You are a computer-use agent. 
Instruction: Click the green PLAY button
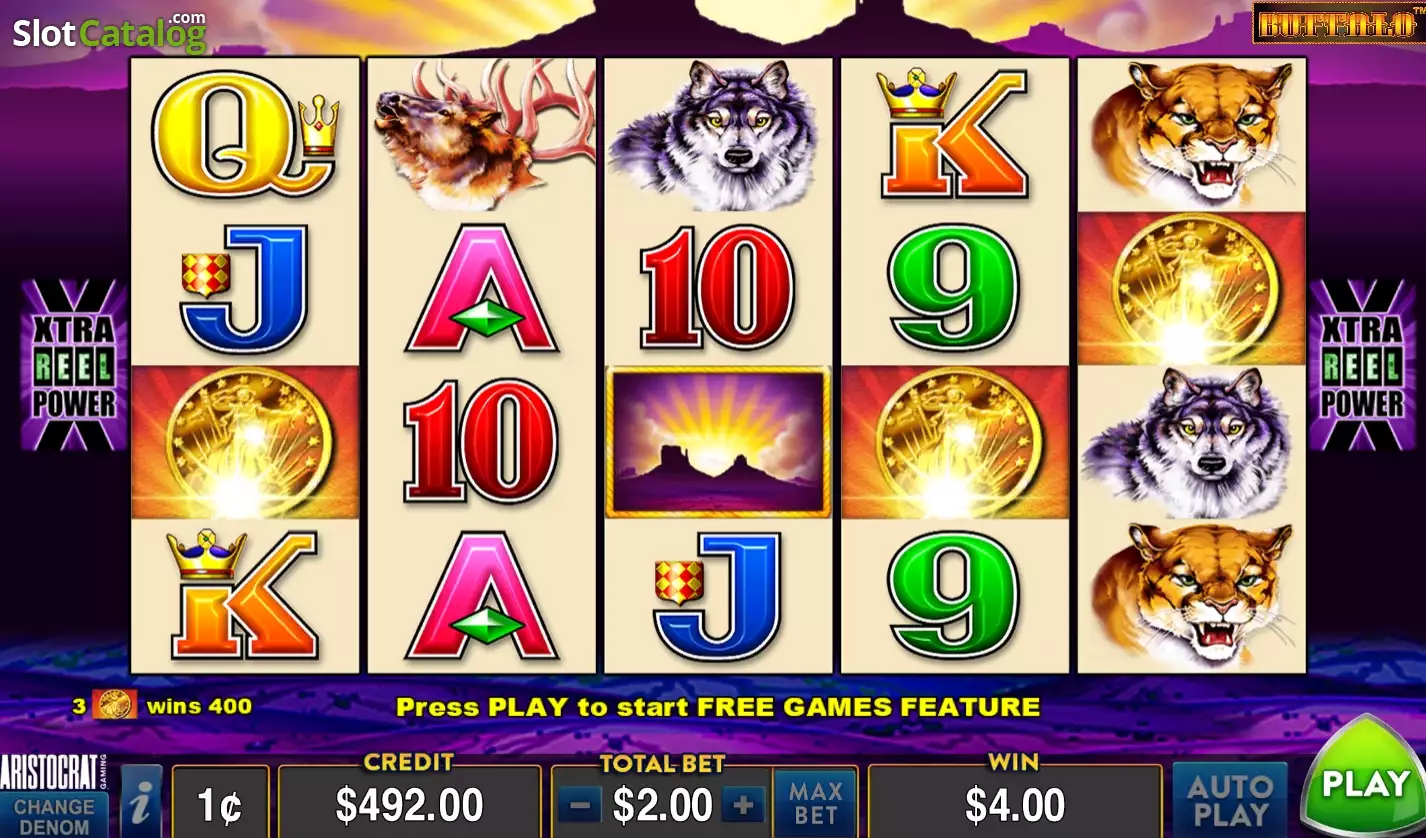[x=1364, y=781]
